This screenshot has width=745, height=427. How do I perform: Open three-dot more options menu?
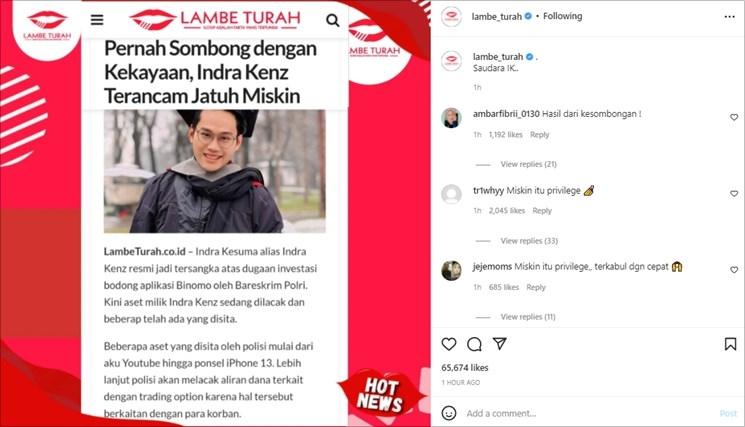coord(729,17)
